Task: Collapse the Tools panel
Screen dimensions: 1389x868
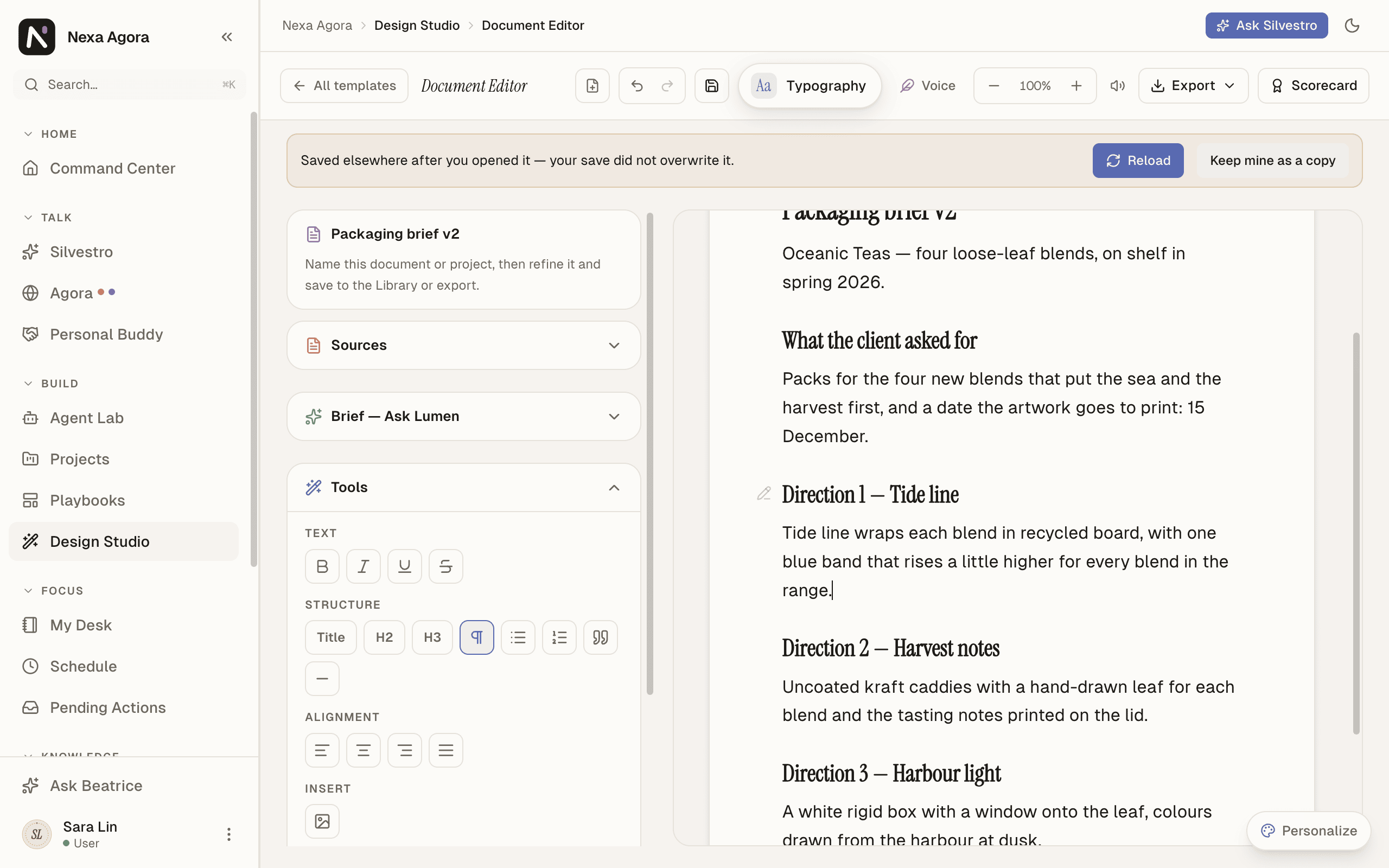Action: pos(463,487)
